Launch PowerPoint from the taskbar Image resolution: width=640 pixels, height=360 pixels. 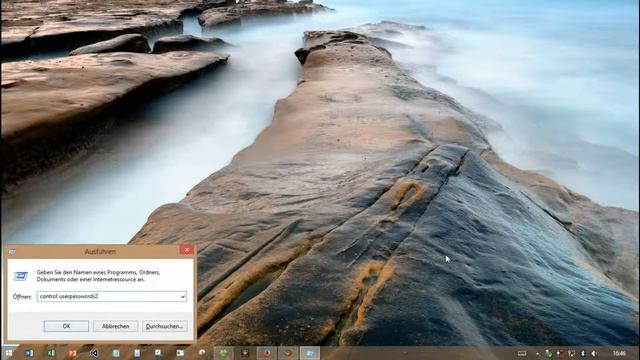point(73,353)
